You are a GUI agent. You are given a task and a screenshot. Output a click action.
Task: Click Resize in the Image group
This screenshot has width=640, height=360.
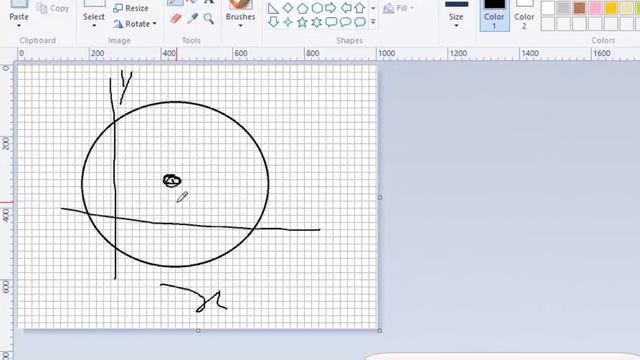[131, 8]
